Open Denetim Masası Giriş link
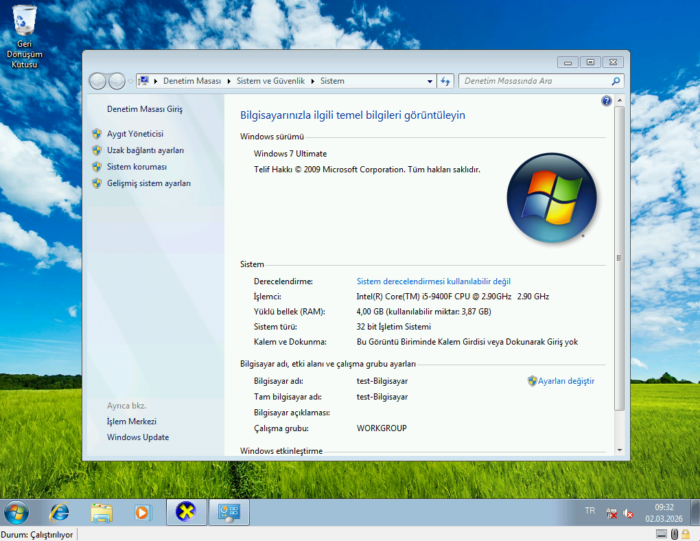This screenshot has width=700, height=541. coord(145,109)
